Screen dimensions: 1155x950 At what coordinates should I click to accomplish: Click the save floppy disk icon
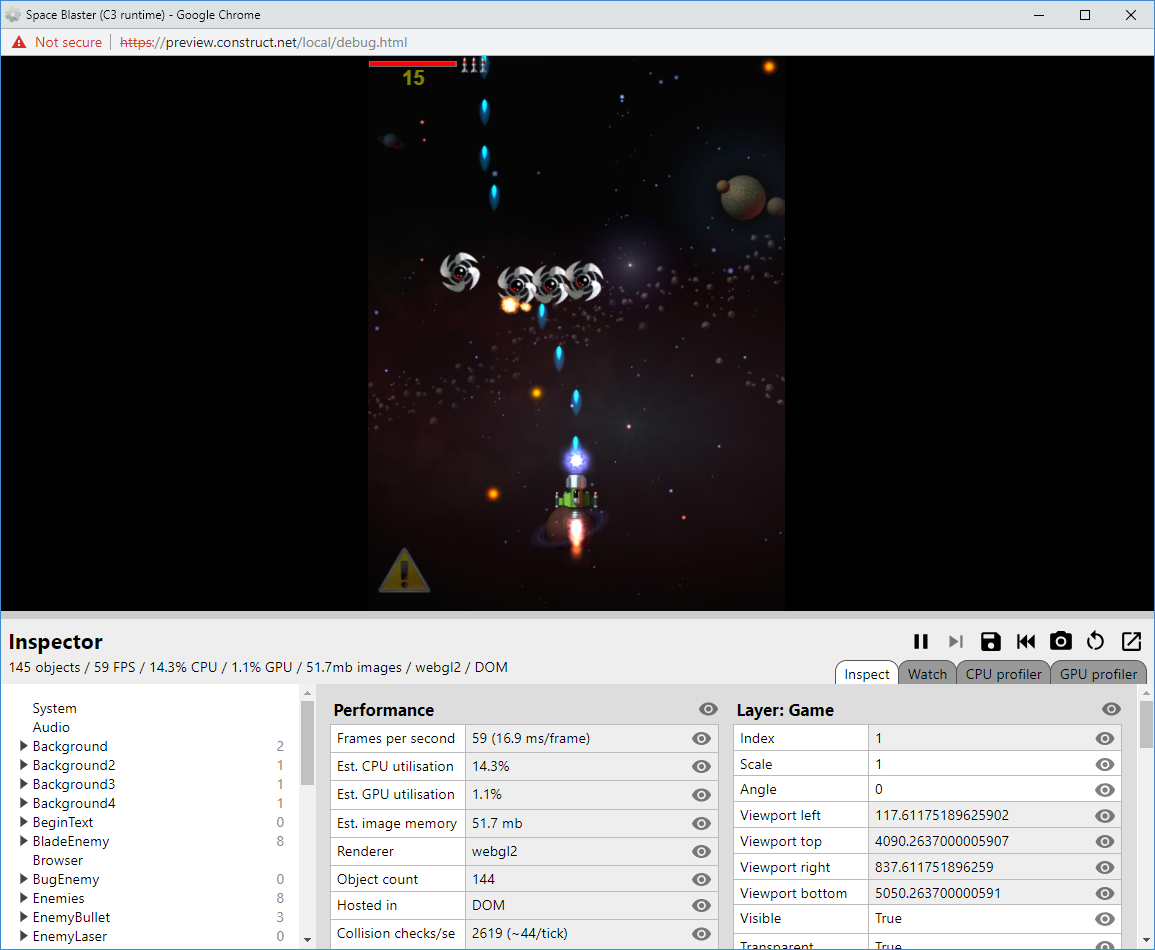tap(990, 642)
